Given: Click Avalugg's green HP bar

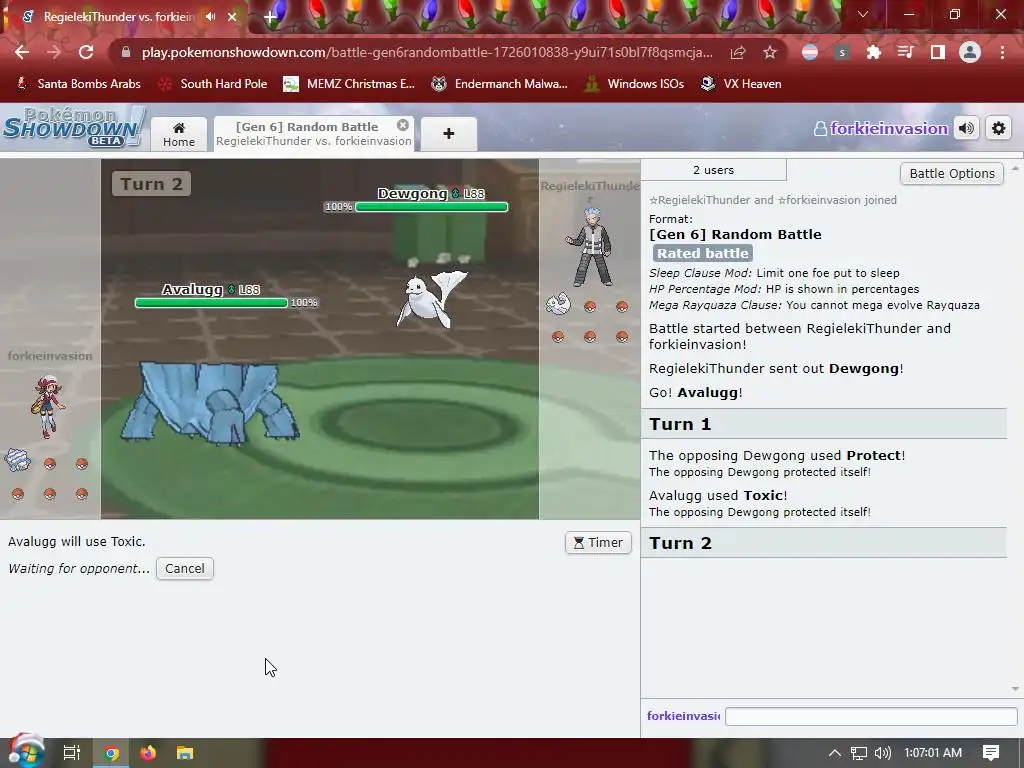Looking at the screenshot, I should point(212,303).
